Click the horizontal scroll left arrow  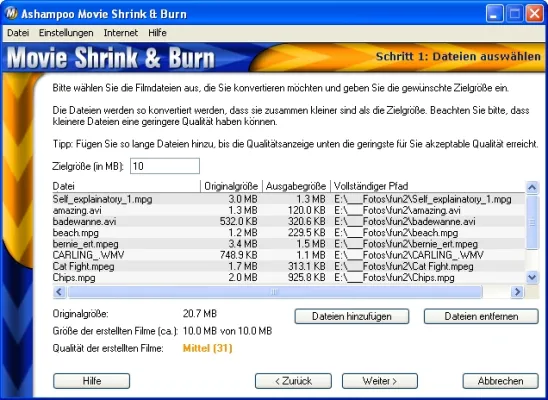pos(59,291)
